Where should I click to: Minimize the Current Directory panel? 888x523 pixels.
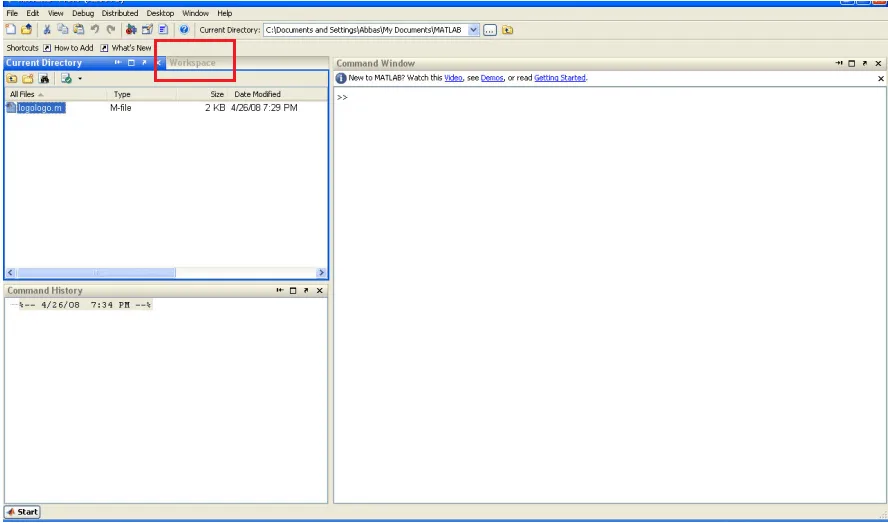click(118, 63)
